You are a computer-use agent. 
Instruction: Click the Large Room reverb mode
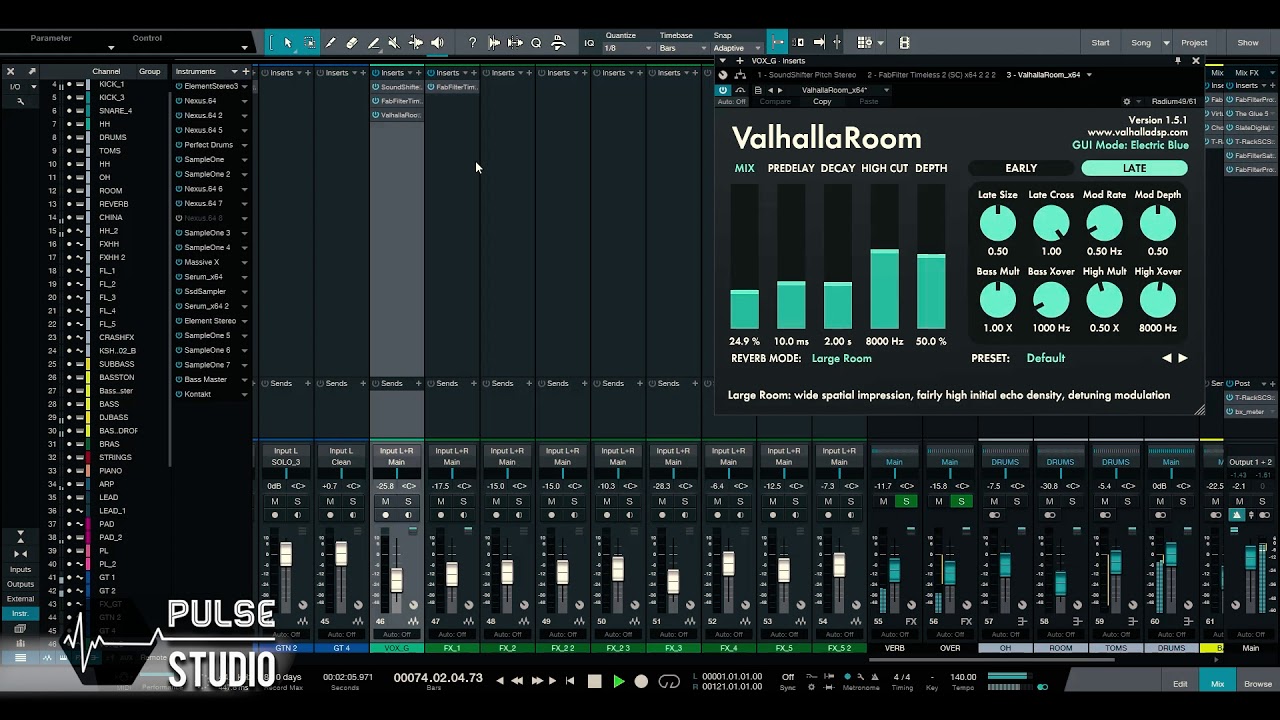coord(841,358)
